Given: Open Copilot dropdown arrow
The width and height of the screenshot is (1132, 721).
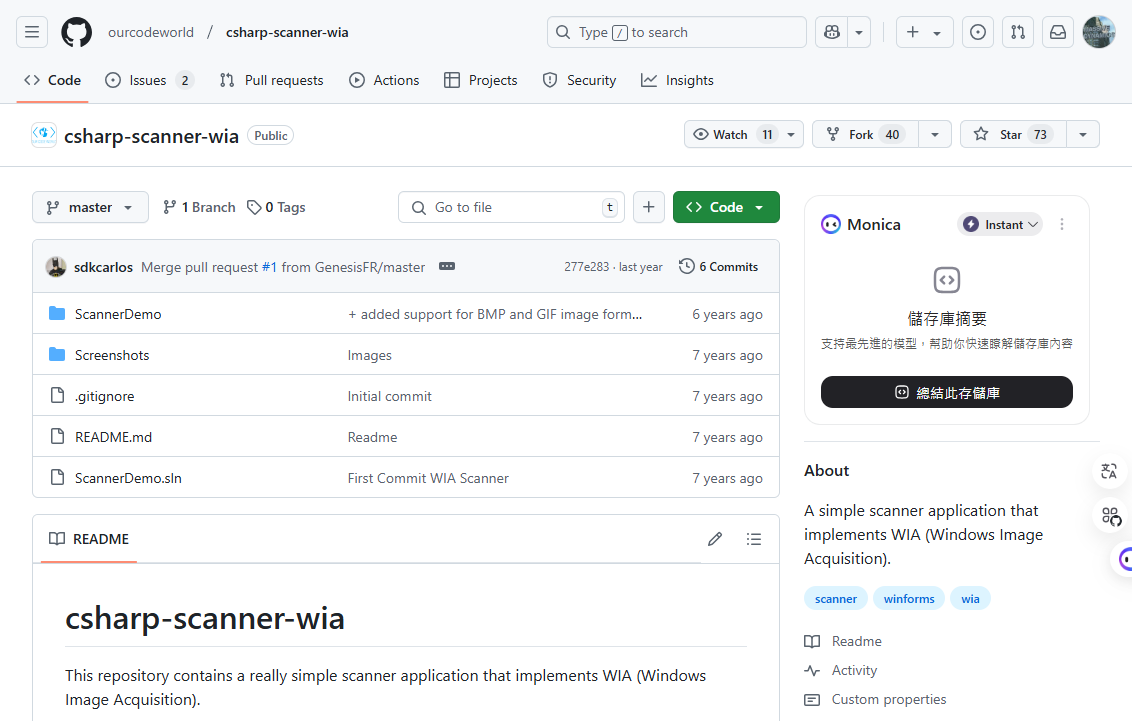Looking at the screenshot, I should coord(859,32).
